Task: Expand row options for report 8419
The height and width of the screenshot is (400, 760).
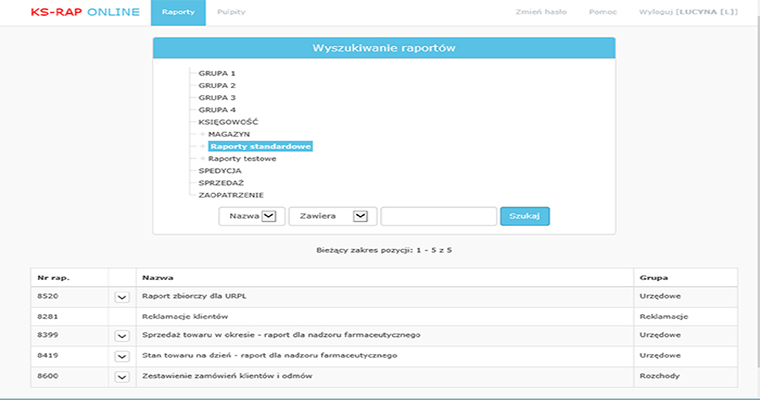Action: (122, 355)
